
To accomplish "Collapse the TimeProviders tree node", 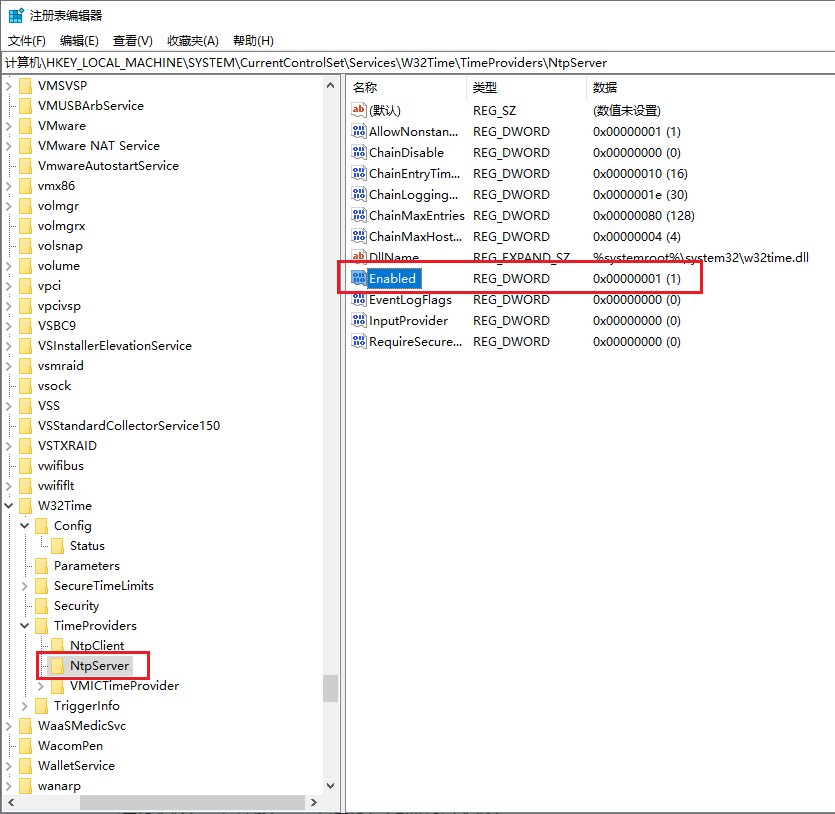I will [24, 626].
